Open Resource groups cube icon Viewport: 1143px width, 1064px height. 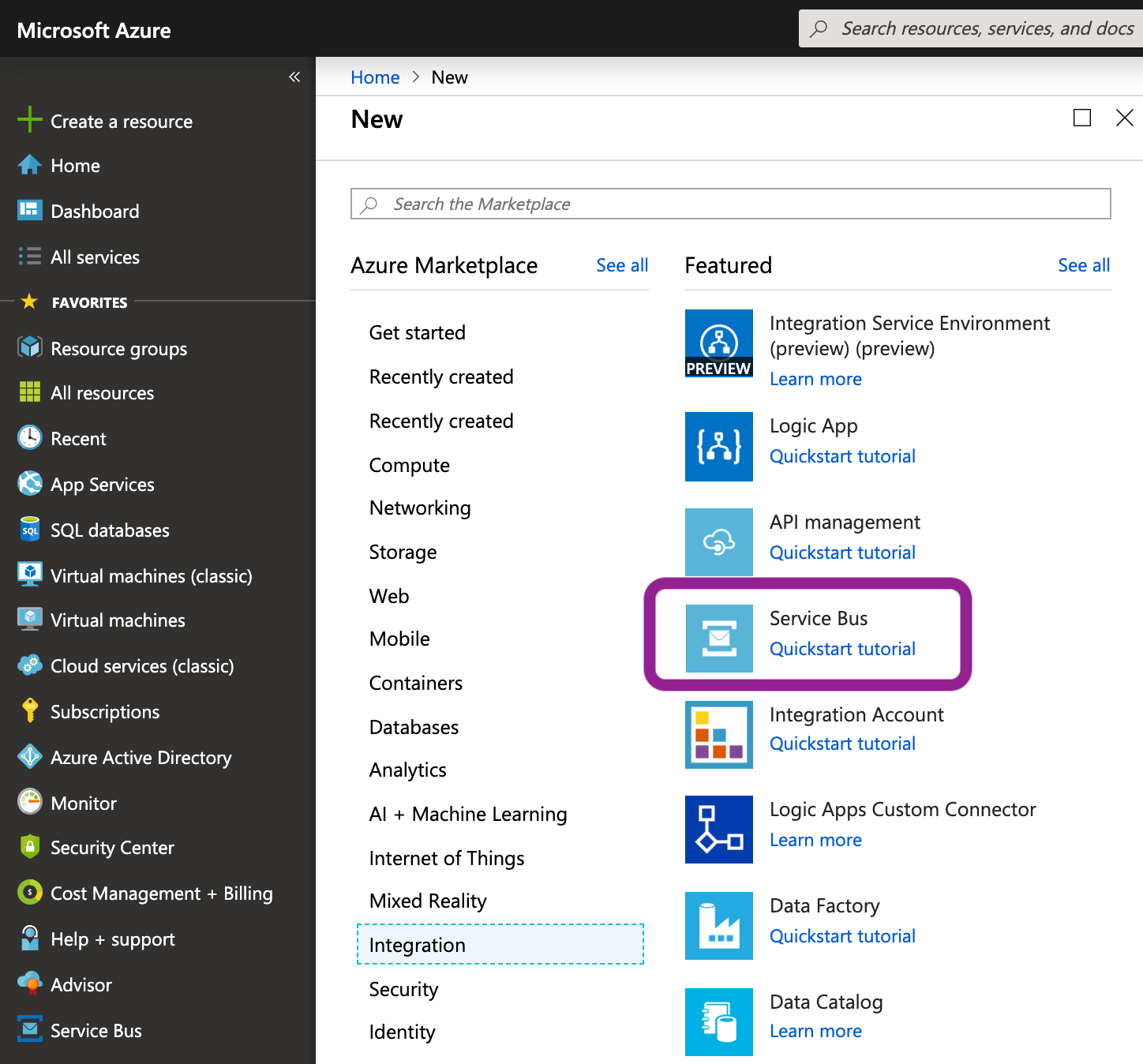click(x=29, y=347)
